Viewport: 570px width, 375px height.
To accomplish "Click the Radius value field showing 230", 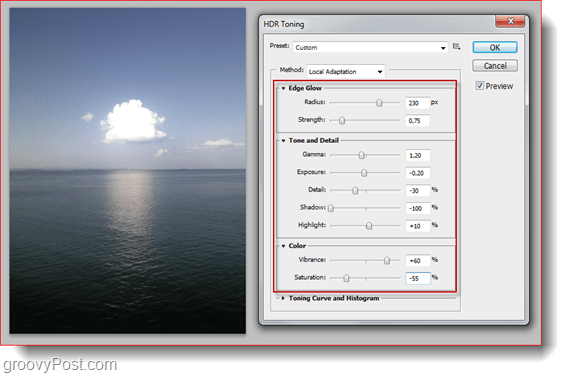I will point(417,103).
